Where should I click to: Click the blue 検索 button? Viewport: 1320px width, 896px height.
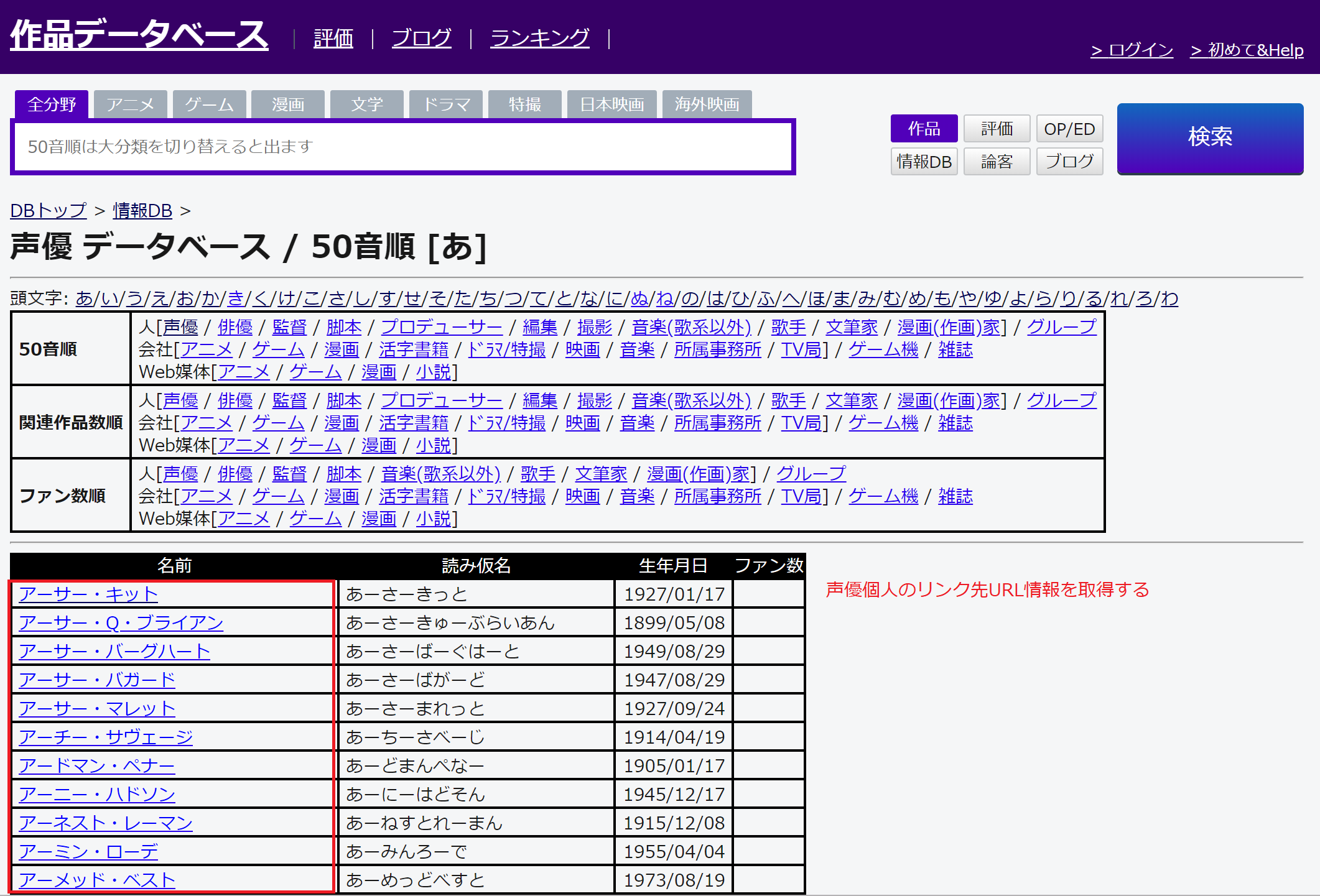tap(1210, 138)
